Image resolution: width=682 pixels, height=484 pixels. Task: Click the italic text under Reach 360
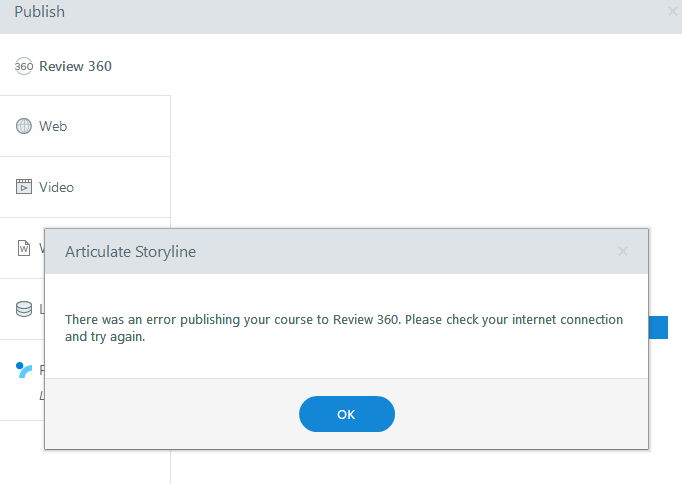pos(41,396)
